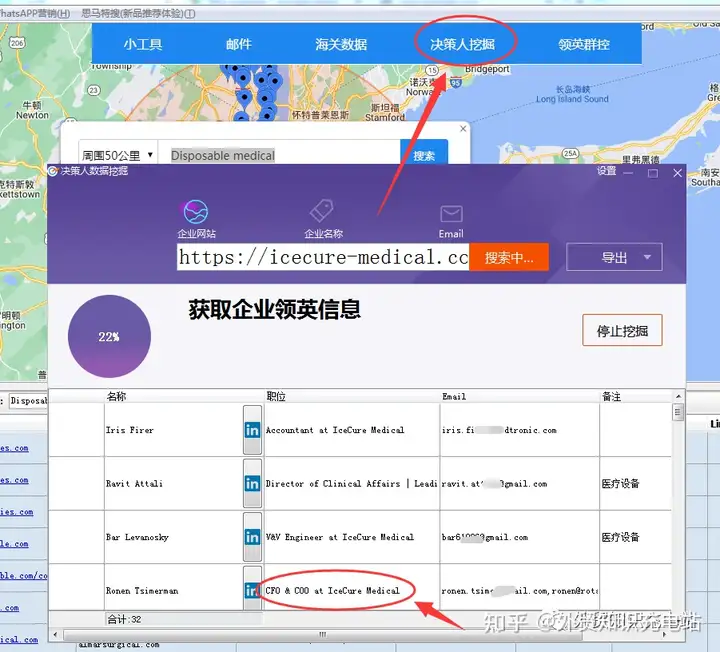Click 医疗设备 note in Ravit Attali row
Screen dimensions: 720x652
[x=620, y=483]
